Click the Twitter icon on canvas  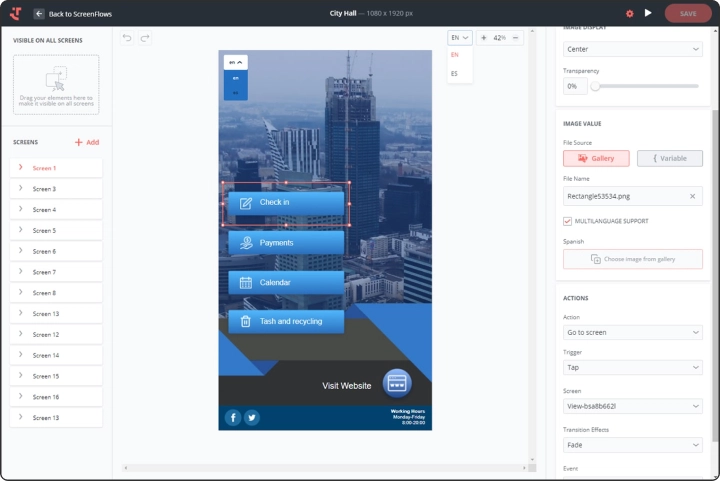click(252, 417)
